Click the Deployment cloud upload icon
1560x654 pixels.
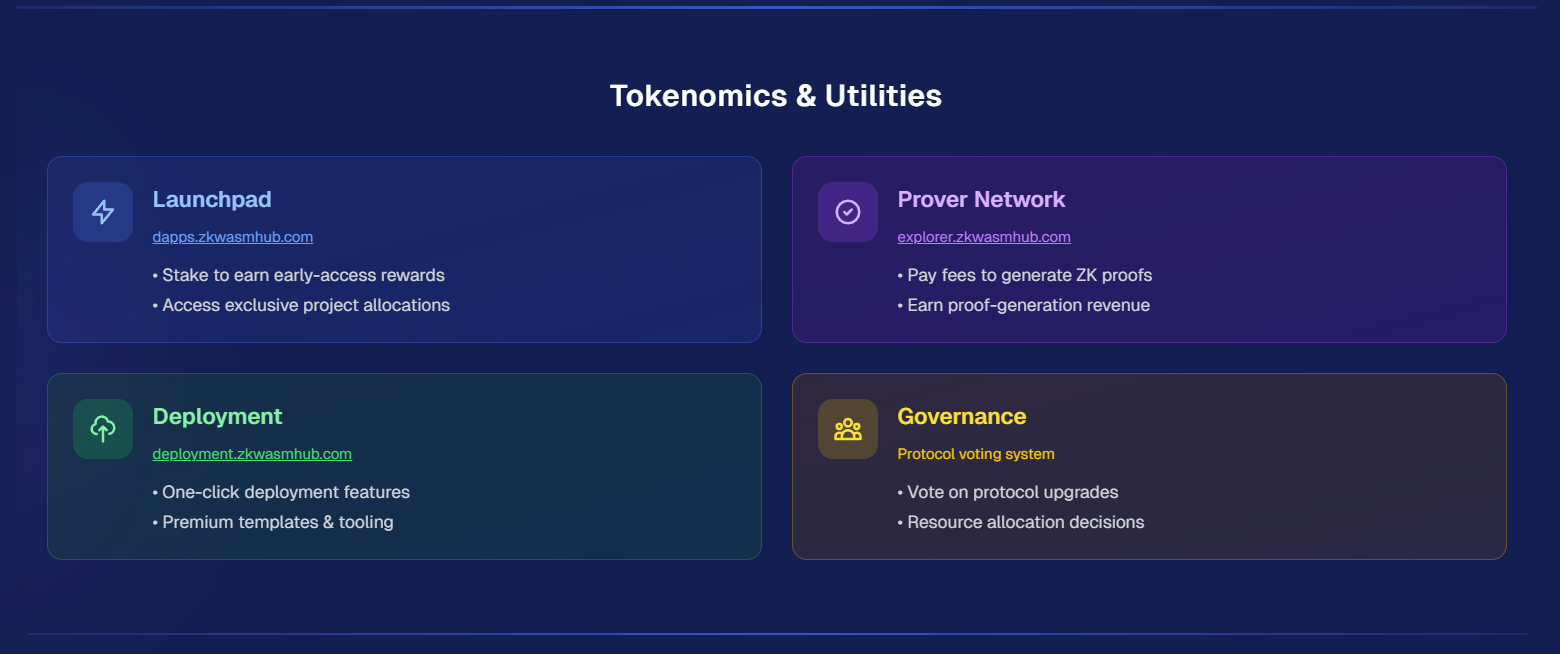pos(103,429)
